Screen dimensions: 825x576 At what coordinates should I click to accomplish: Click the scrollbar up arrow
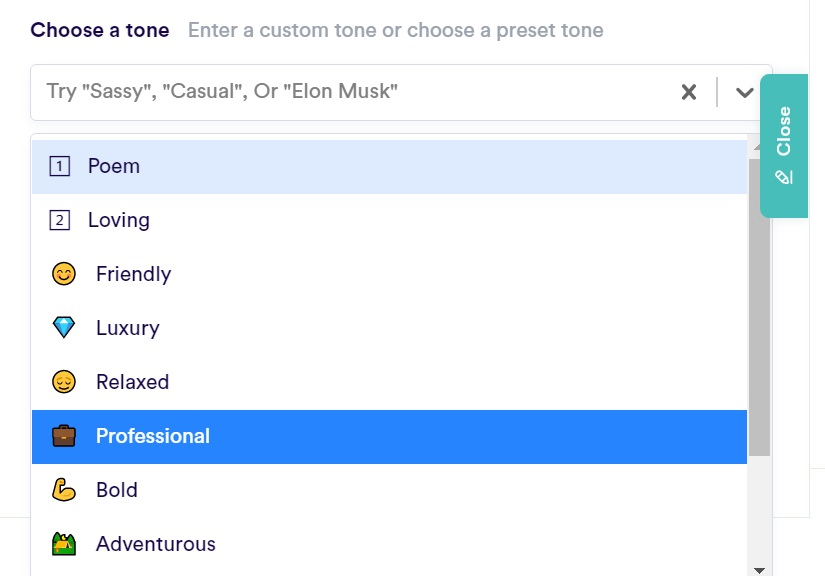click(759, 146)
